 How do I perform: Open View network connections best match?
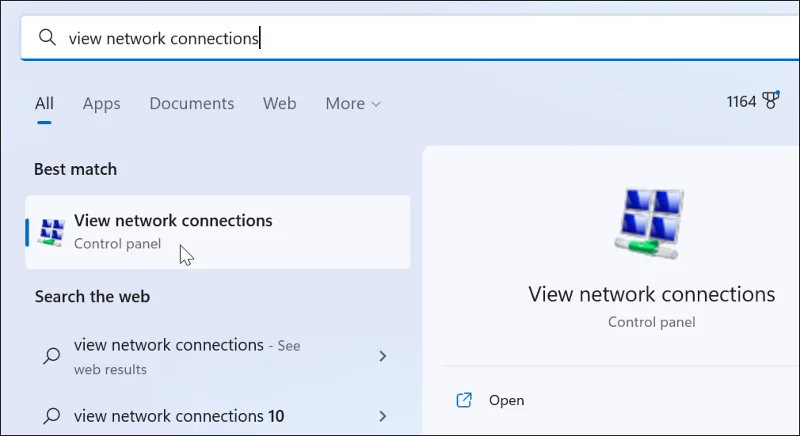click(x=218, y=232)
